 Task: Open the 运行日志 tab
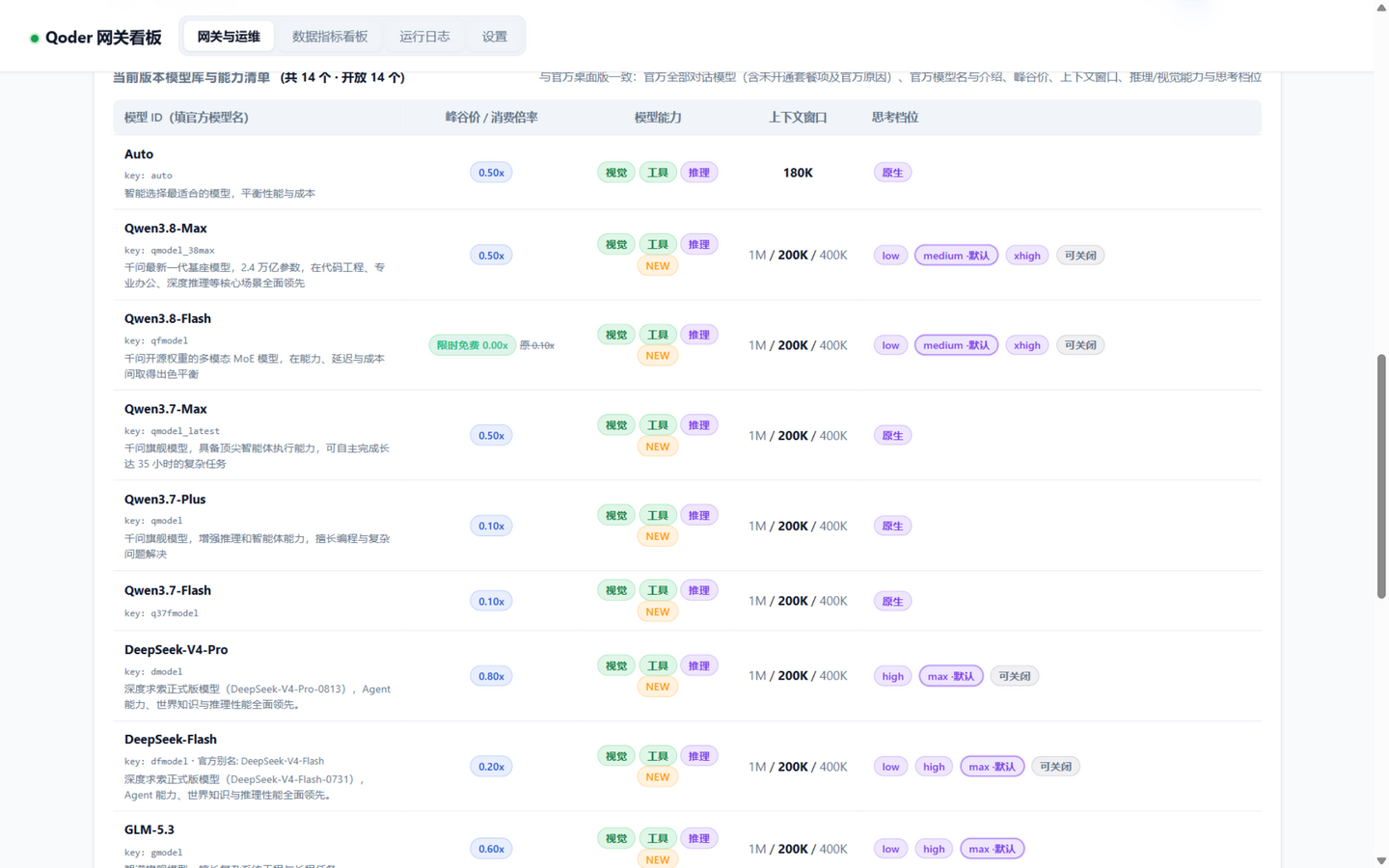point(424,37)
